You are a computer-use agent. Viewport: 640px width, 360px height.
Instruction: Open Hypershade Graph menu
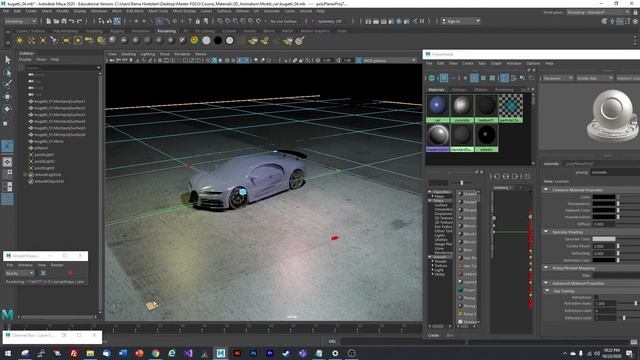click(x=496, y=63)
